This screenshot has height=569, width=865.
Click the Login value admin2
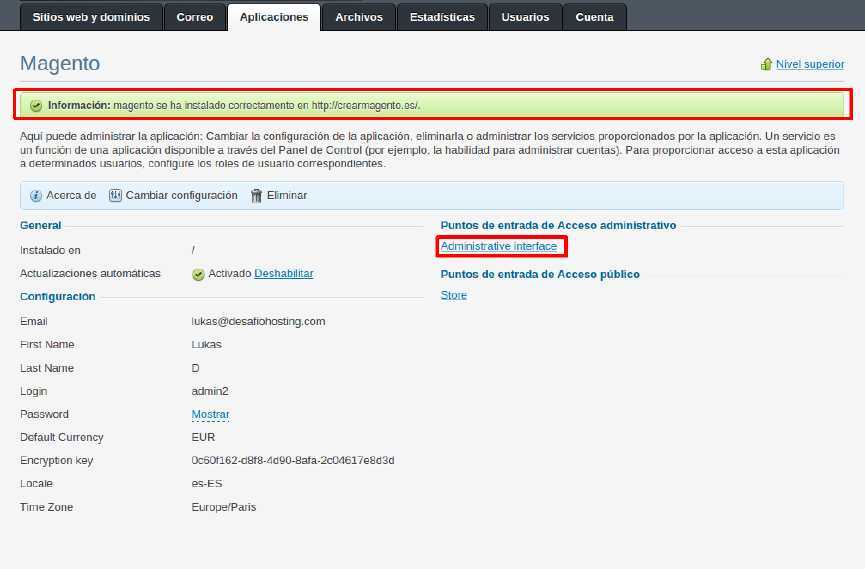coord(210,391)
